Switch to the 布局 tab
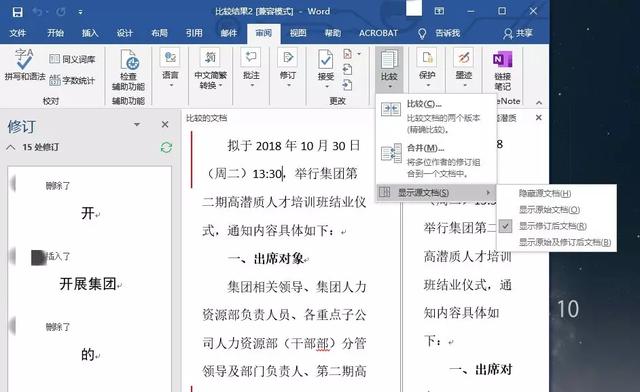The height and width of the screenshot is (392, 640). [159, 33]
